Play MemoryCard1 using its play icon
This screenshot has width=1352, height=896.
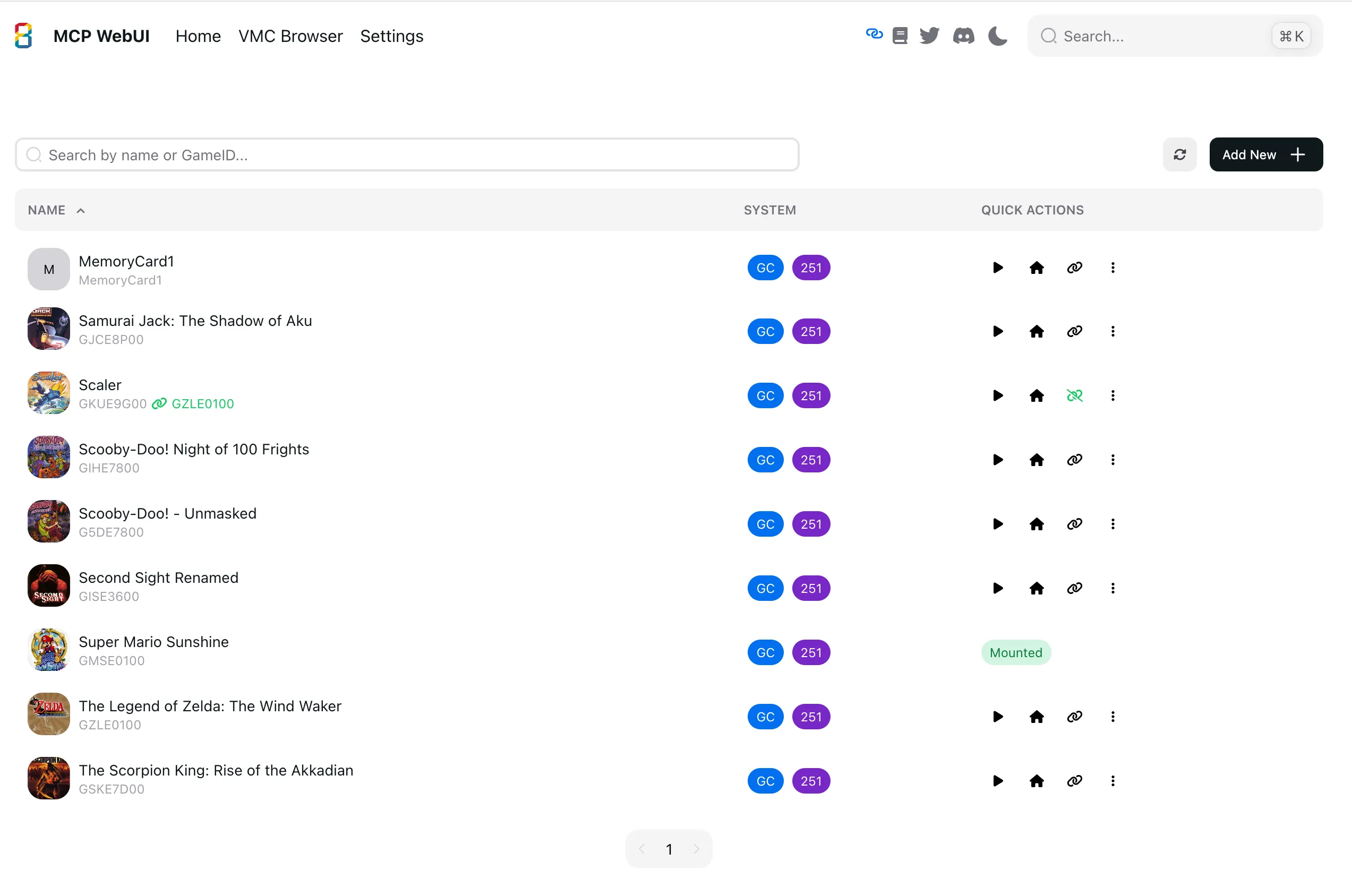pyautogui.click(x=998, y=268)
